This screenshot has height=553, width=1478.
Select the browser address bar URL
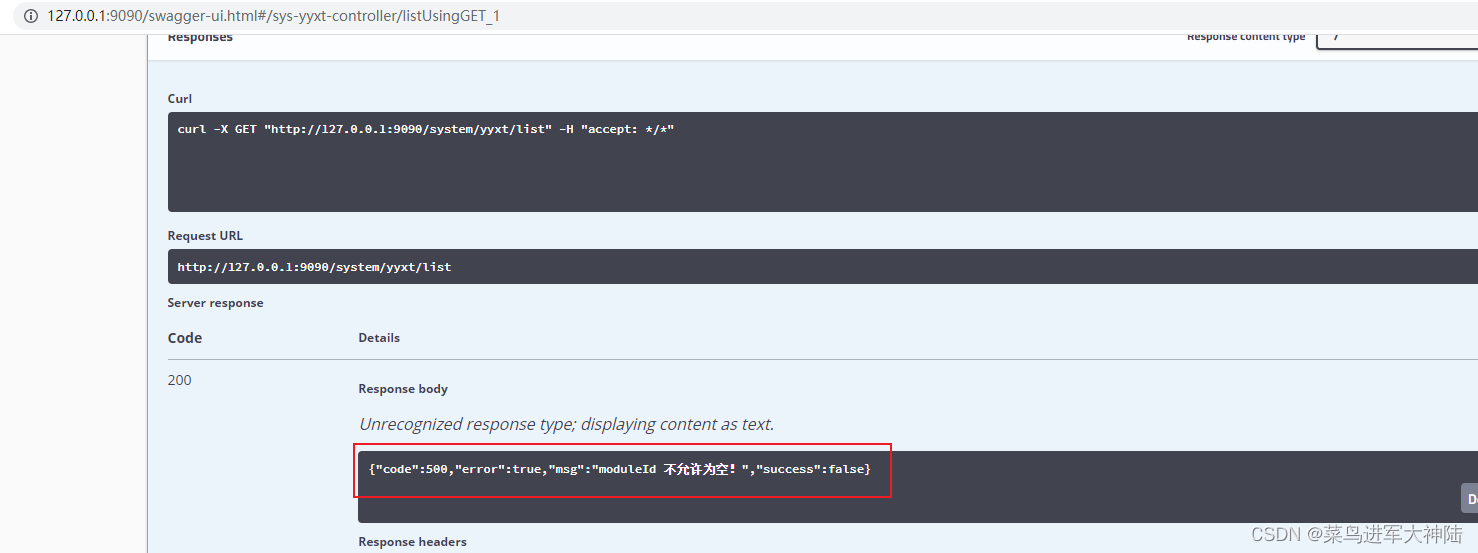(x=273, y=16)
